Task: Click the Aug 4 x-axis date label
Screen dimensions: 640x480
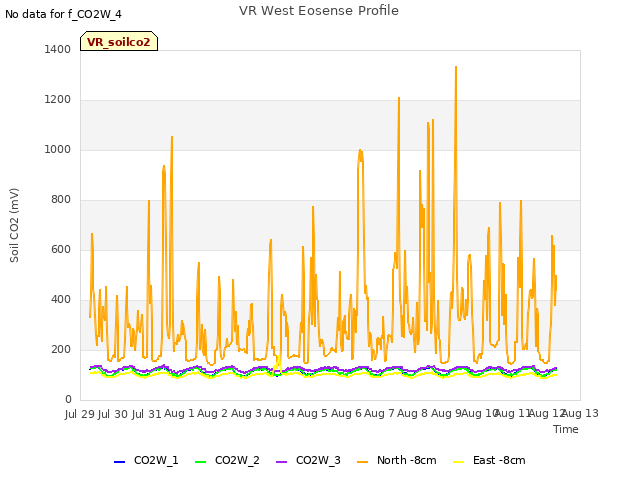Action: (280, 413)
